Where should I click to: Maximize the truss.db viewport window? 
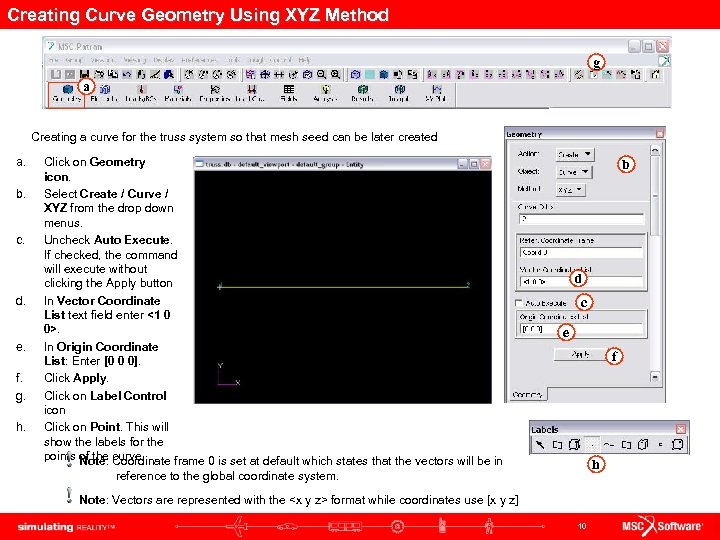click(474, 164)
